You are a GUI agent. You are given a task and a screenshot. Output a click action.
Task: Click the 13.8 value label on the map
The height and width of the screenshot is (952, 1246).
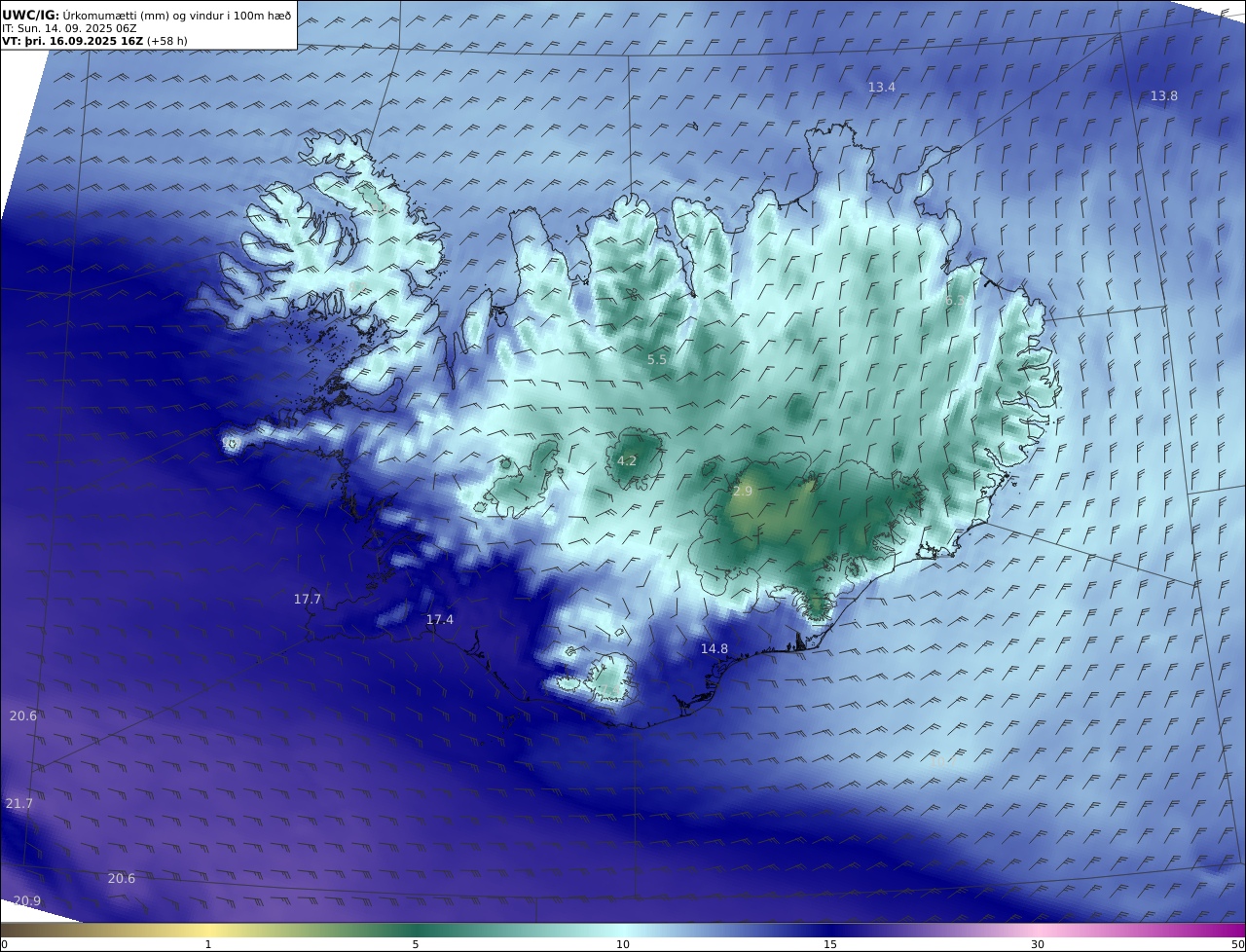point(1163,96)
